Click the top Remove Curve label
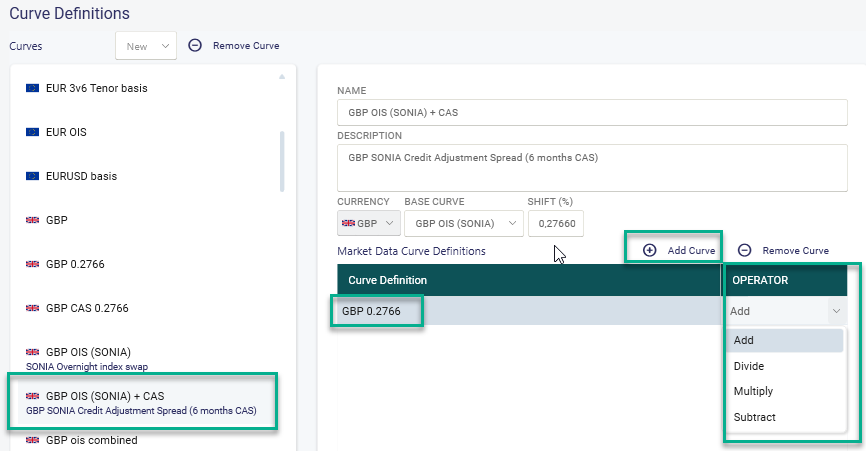Image resolution: width=866 pixels, height=451 pixels. pyautogui.click(x=246, y=46)
